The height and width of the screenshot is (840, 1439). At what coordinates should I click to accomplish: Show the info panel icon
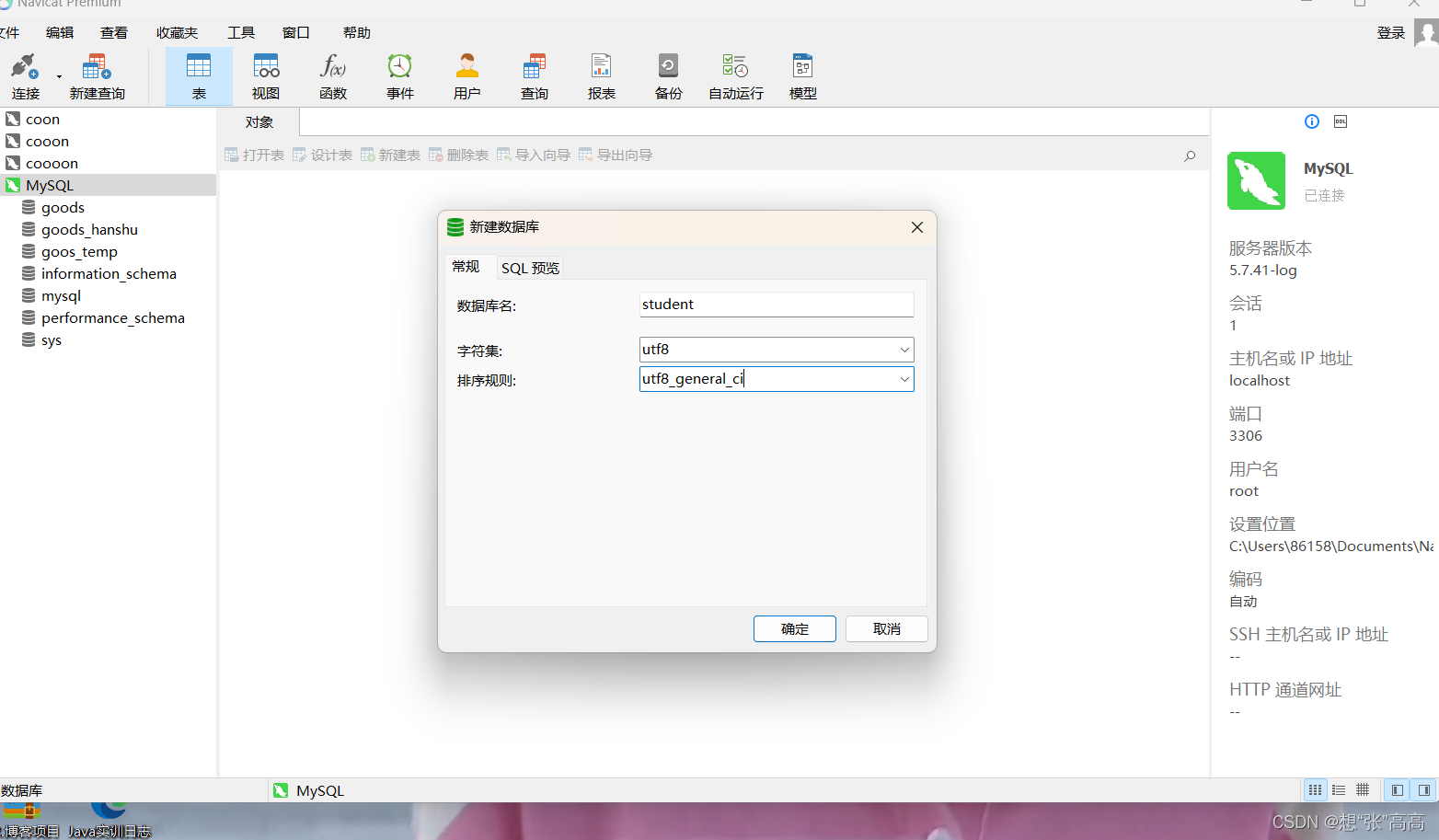coord(1312,121)
